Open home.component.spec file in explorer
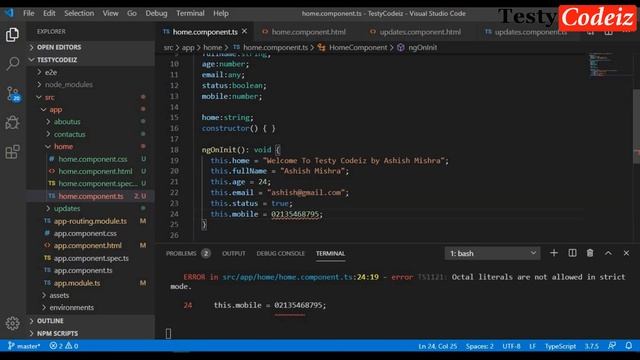Image resolution: width=640 pixels, height=360 pixels. pos(98,184)
